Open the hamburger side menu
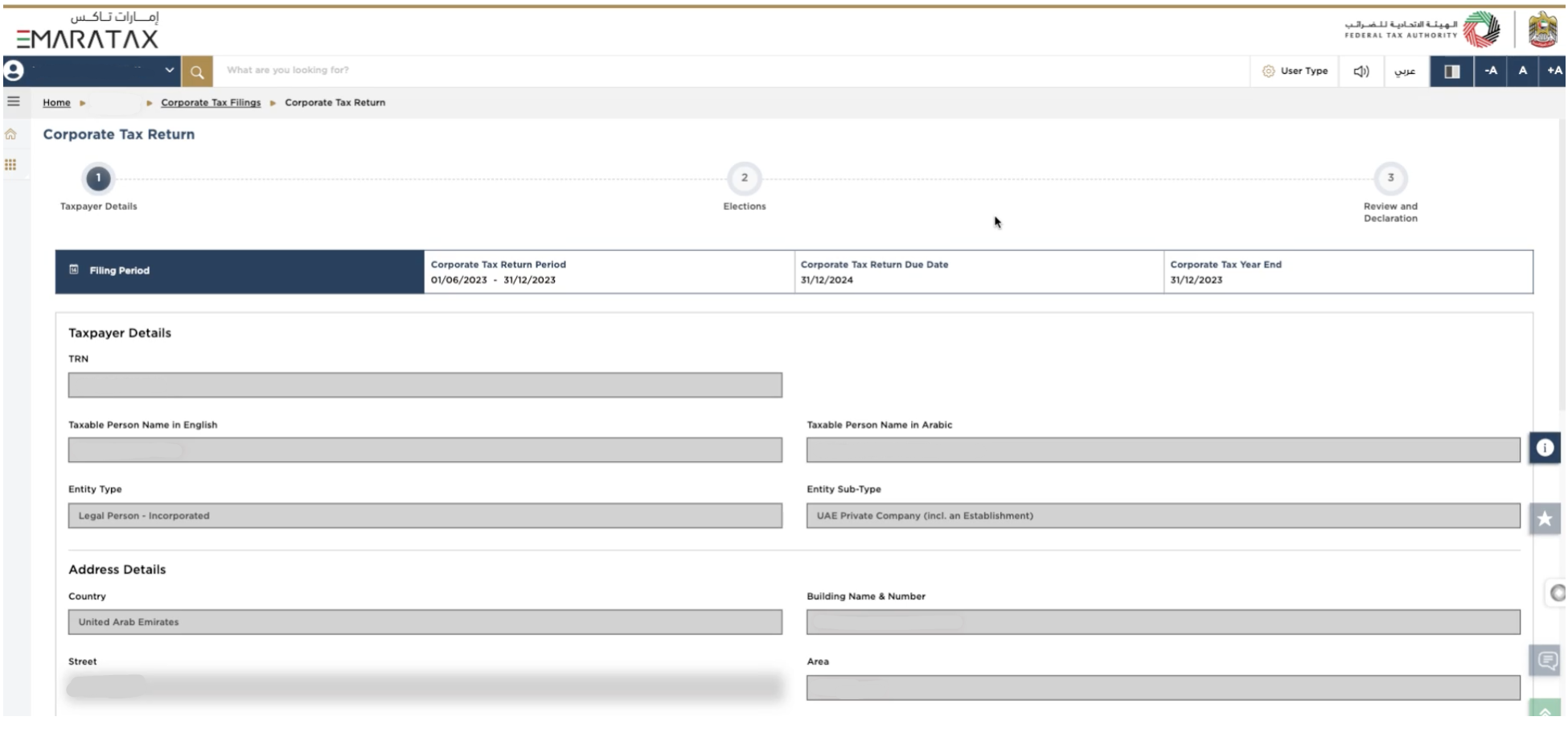1568x729 pixels. (x=14, y=101)
